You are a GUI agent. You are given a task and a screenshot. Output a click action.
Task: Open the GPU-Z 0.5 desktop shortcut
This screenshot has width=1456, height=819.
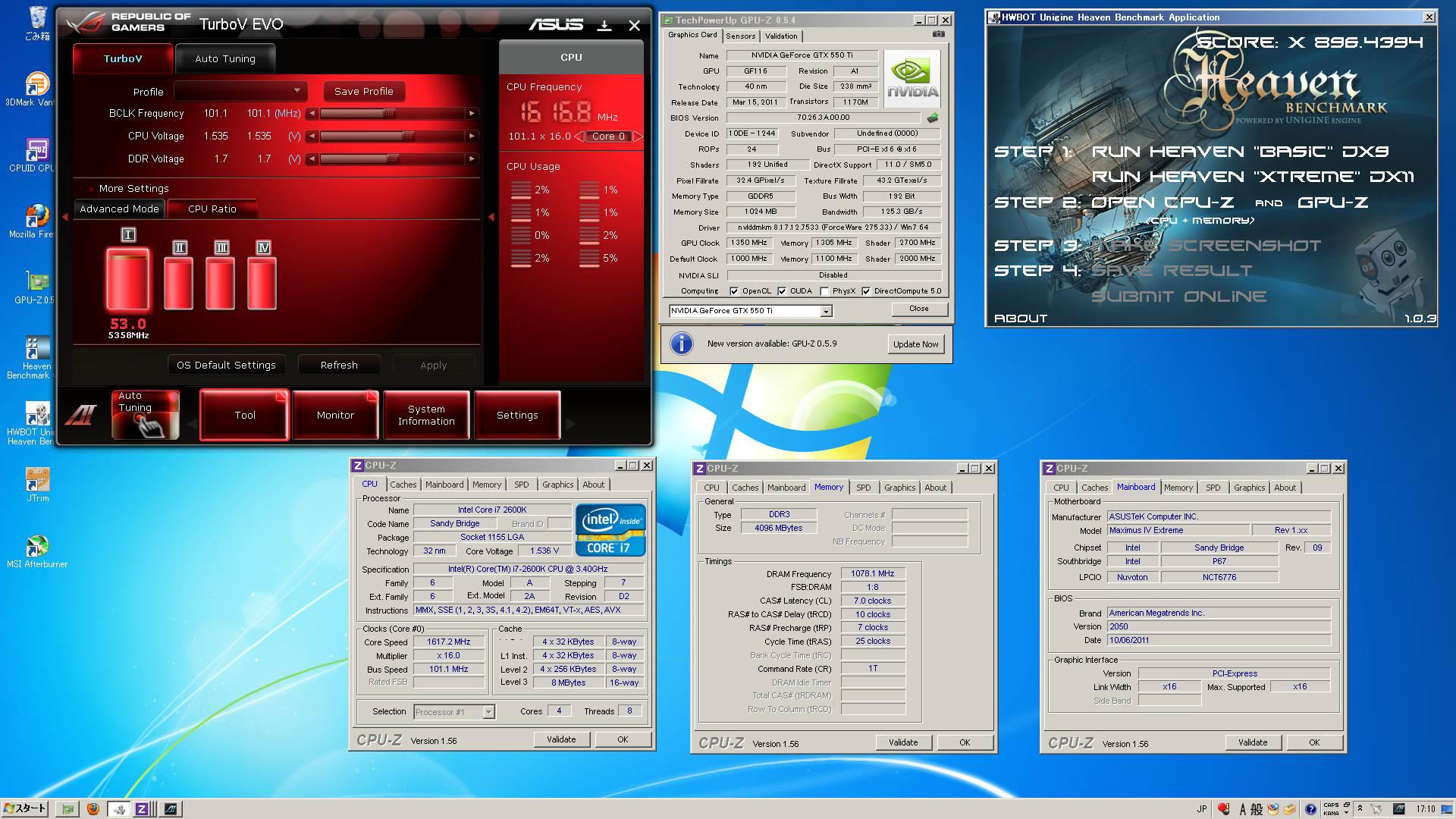[36, 286]
